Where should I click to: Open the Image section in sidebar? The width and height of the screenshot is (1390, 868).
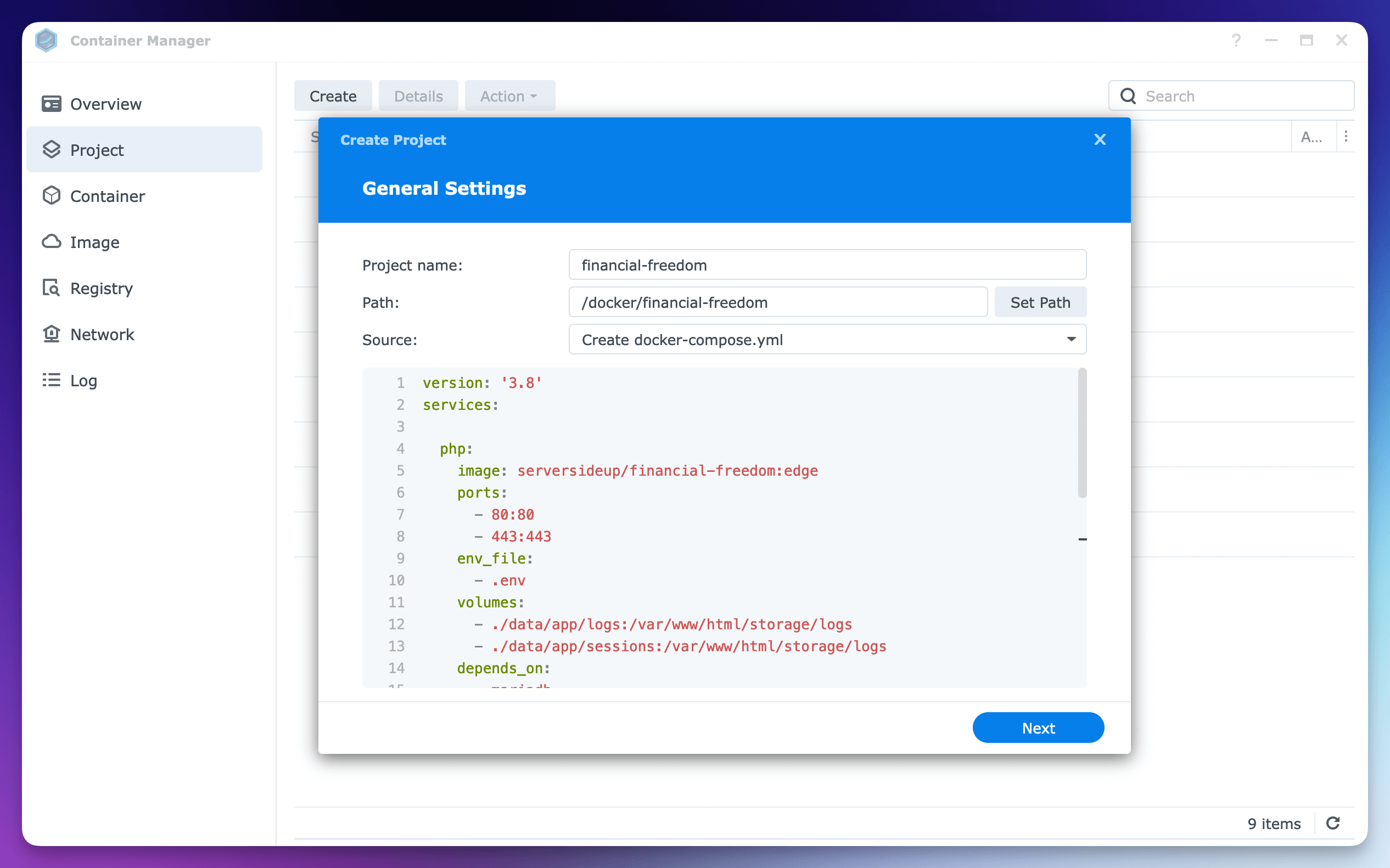94,242
